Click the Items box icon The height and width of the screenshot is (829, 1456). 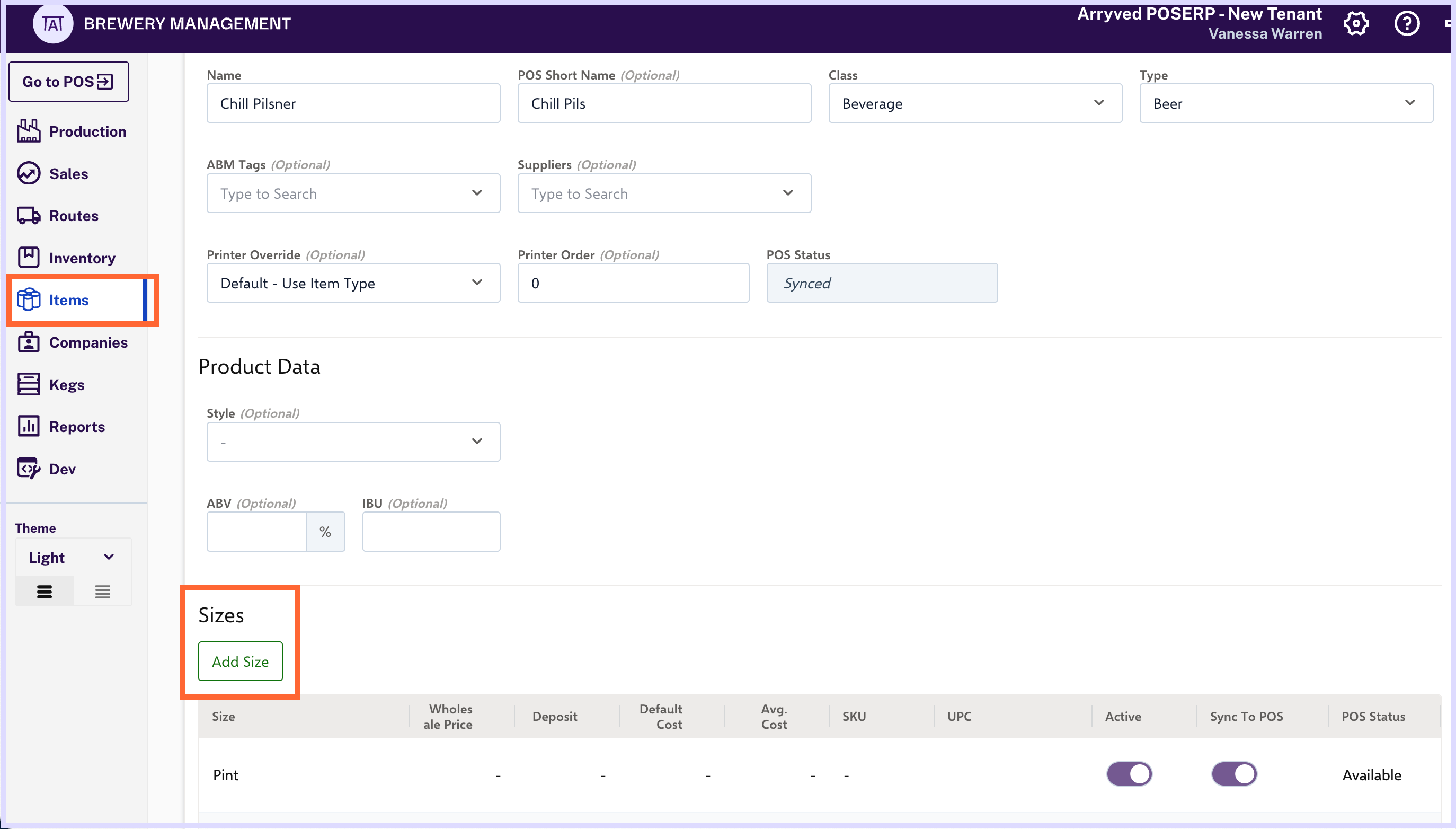[x=29, y=299]
